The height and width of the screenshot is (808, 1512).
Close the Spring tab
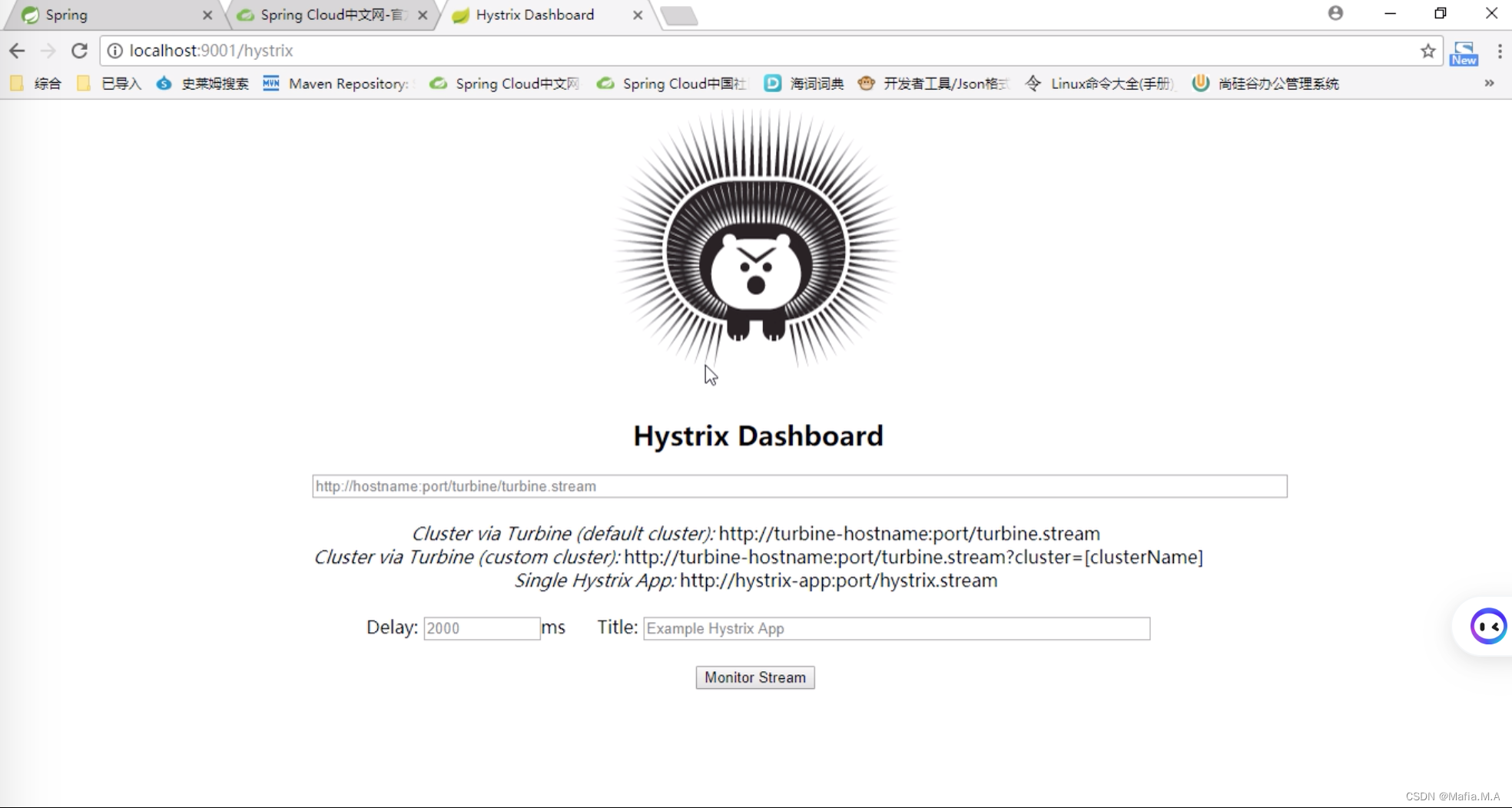207,15
